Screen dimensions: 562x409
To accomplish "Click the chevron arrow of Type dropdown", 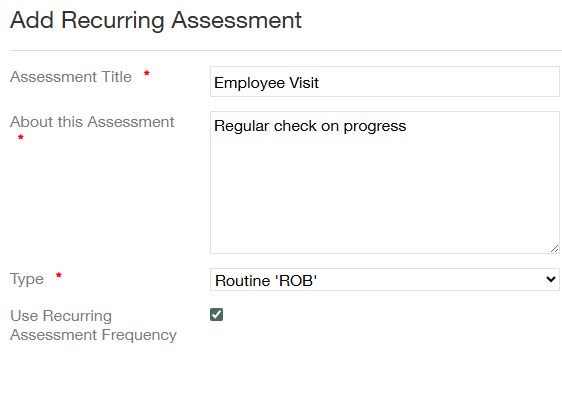I will [x=551, y=279].
